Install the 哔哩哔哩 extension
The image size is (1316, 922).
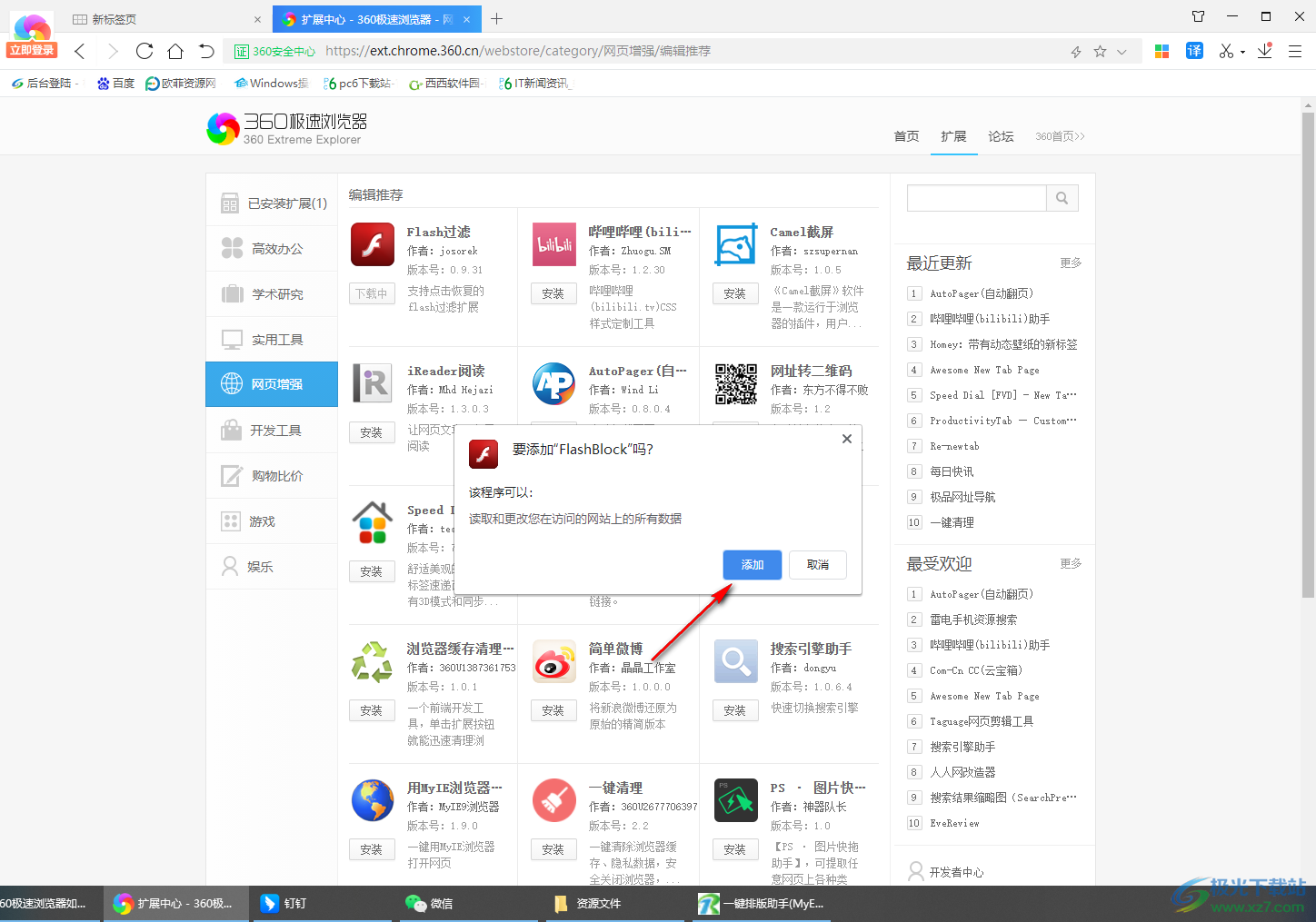553,294
